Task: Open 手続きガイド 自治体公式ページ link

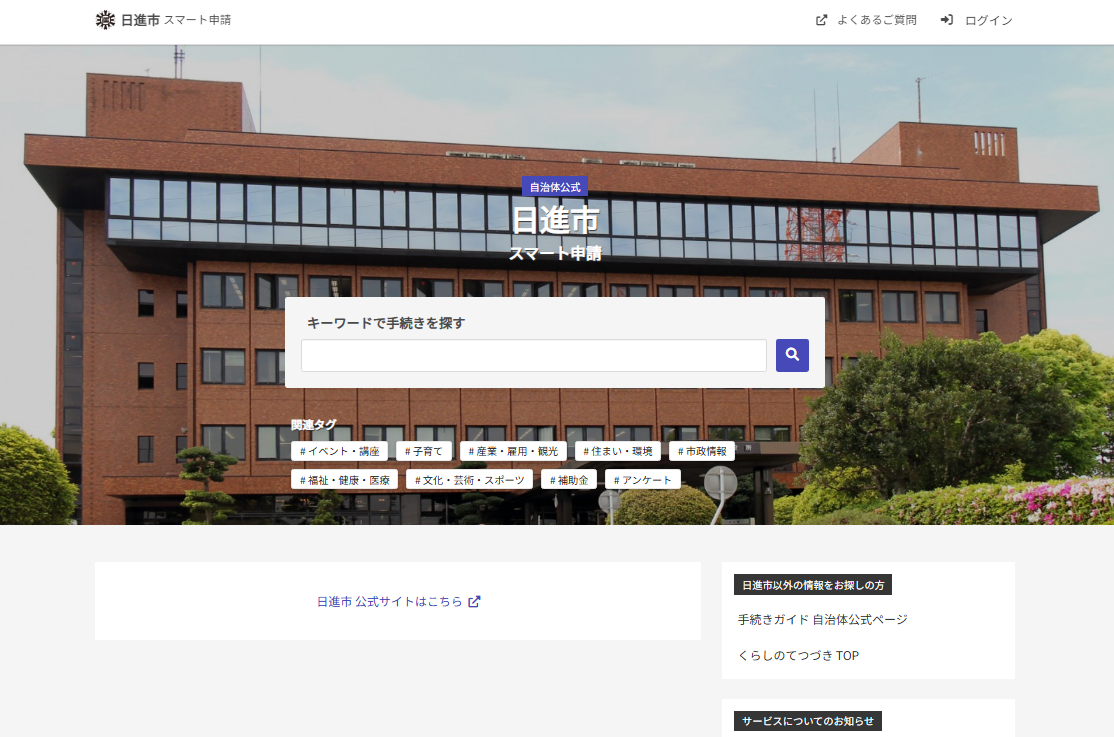Action: coord(823,620)
